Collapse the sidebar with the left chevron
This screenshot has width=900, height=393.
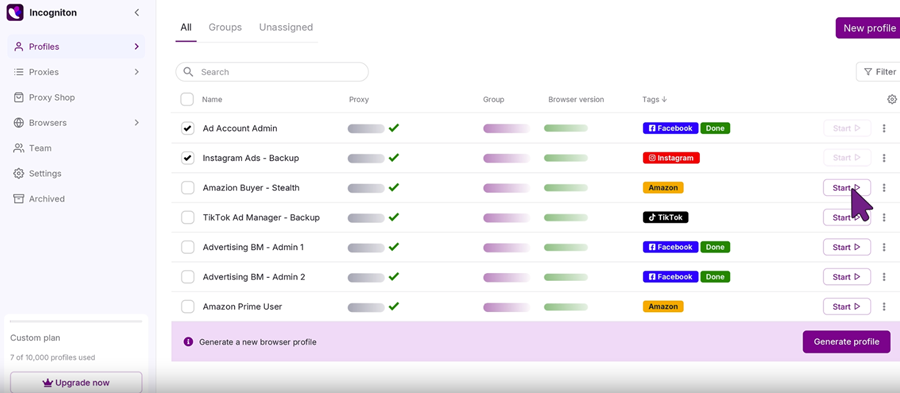[137, 12]
